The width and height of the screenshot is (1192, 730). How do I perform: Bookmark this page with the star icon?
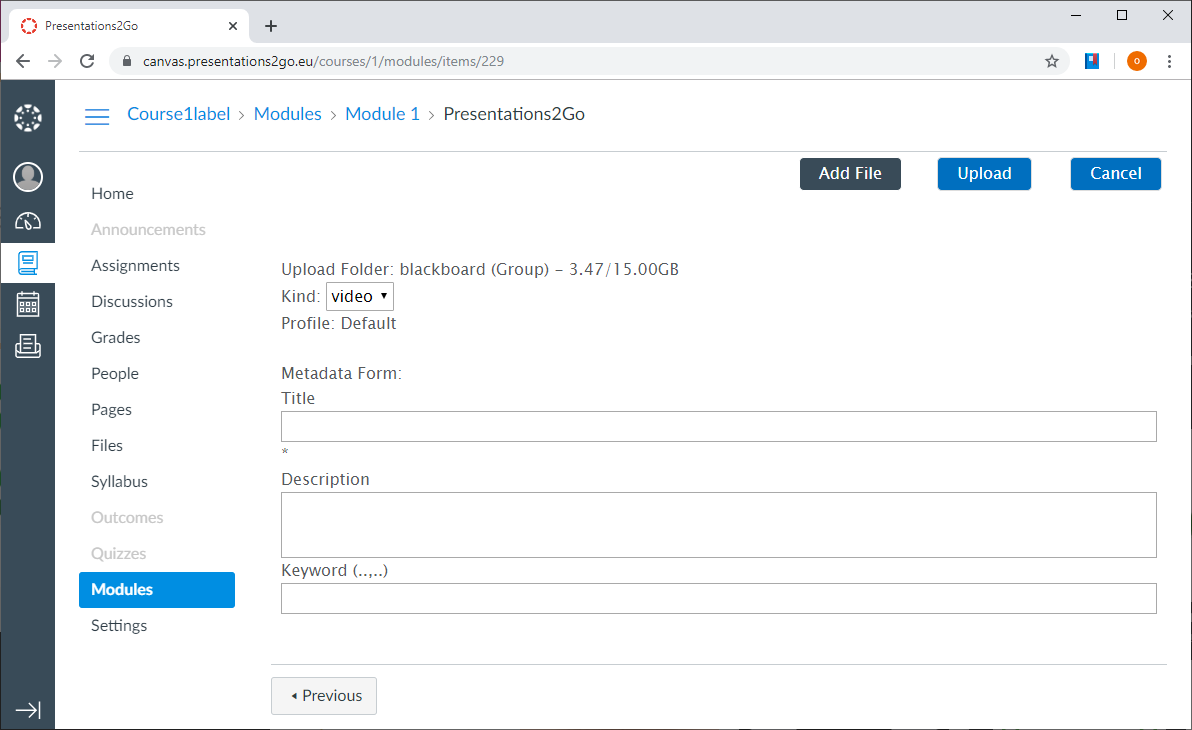(x=1051, y=61)
